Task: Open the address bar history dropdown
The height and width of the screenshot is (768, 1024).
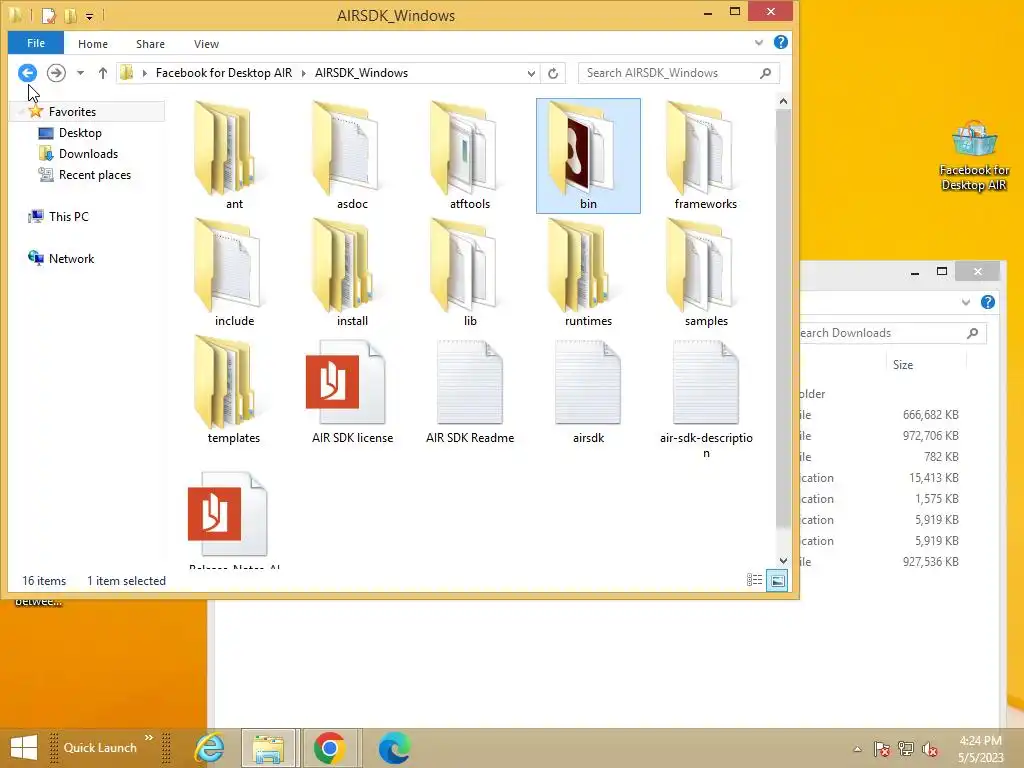Action: click(531, 73)
